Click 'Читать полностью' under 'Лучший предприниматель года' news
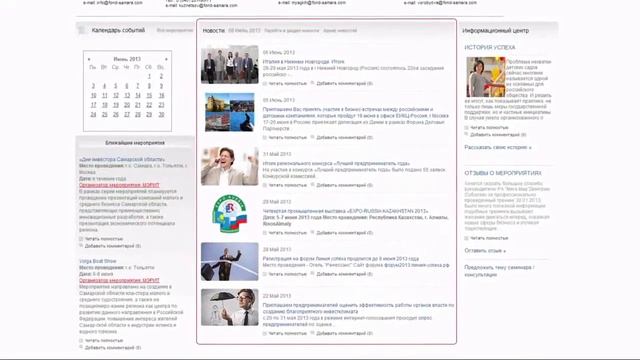The width and height of the screenshot is (640, 360). (x=287, y=185)
